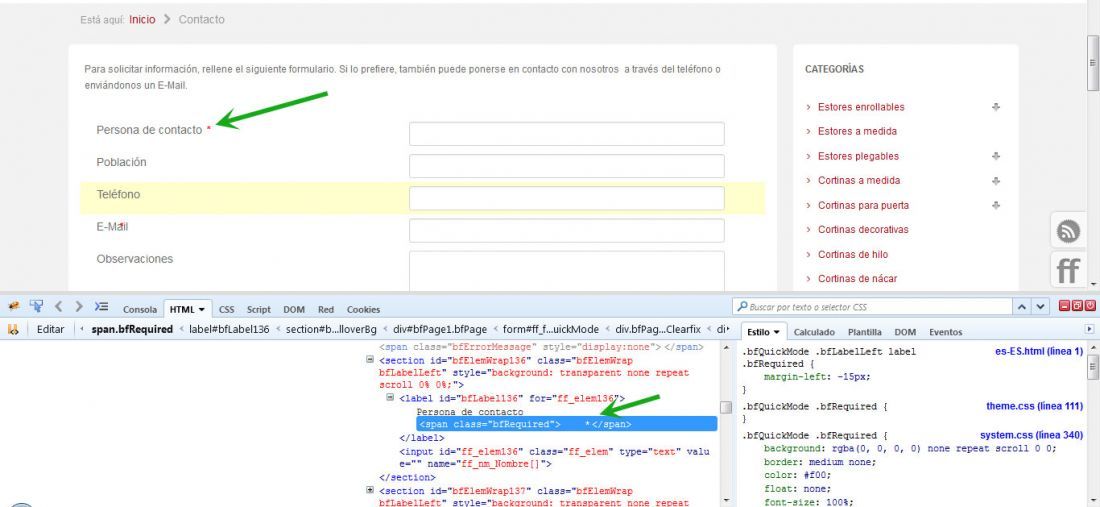This screenshot has width=1100, height=507.
Task: Select the div#bfPage1.bfPage breadcrumb
Action: coord(439,329)
